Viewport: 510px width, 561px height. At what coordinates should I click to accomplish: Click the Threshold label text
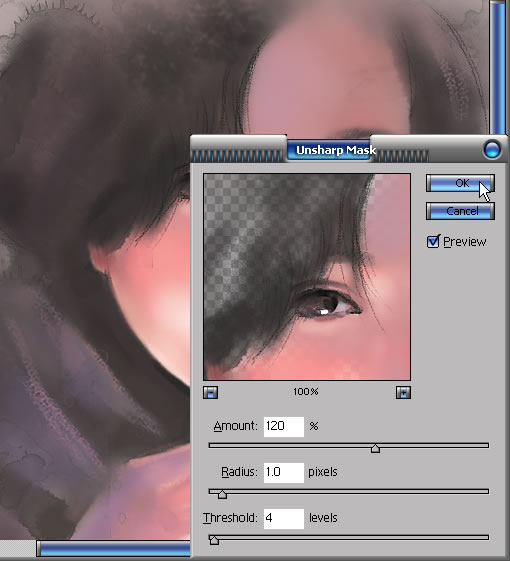[230, 518]
